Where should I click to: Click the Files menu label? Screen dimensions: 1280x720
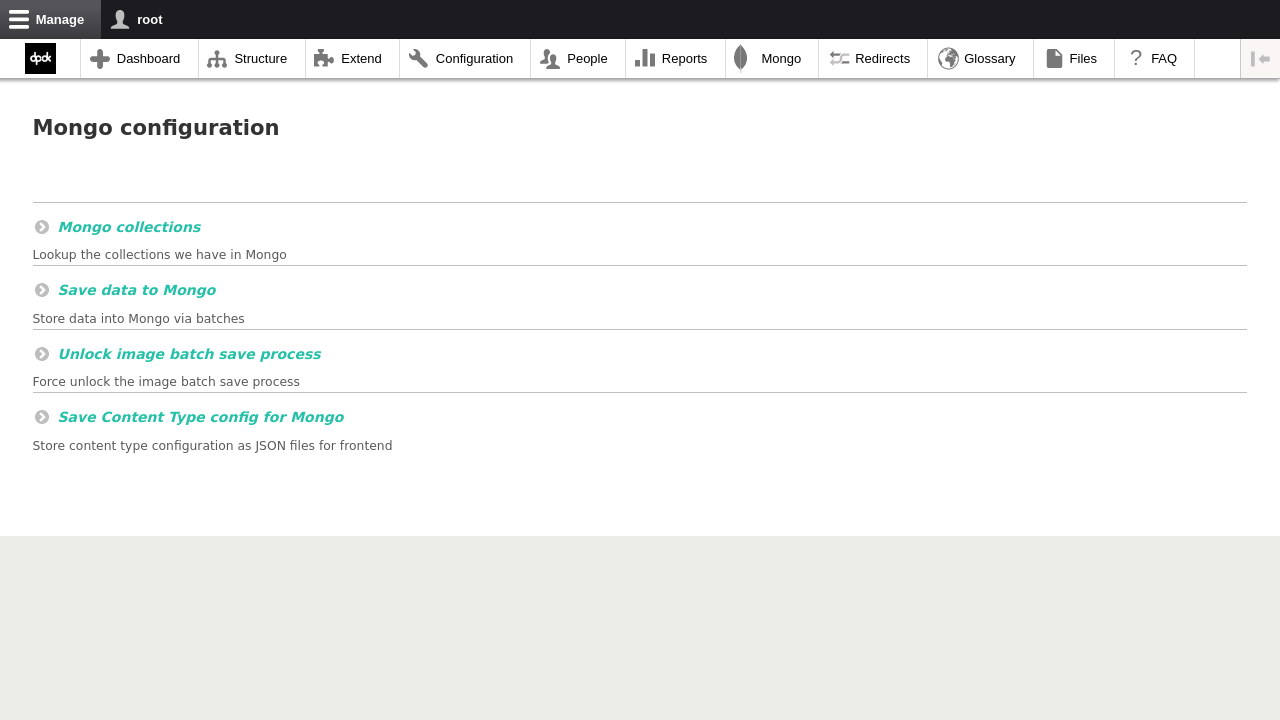1083,59
